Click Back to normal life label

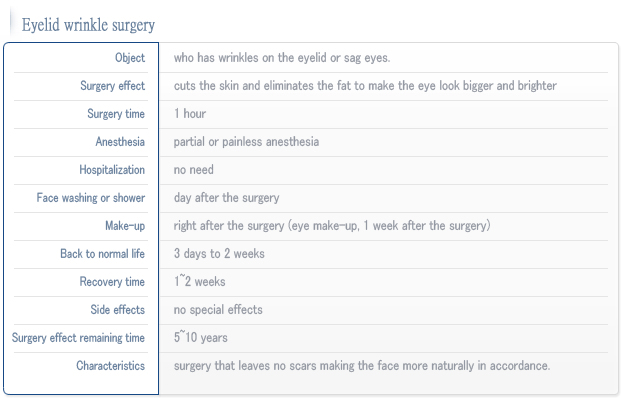(102, 254)
